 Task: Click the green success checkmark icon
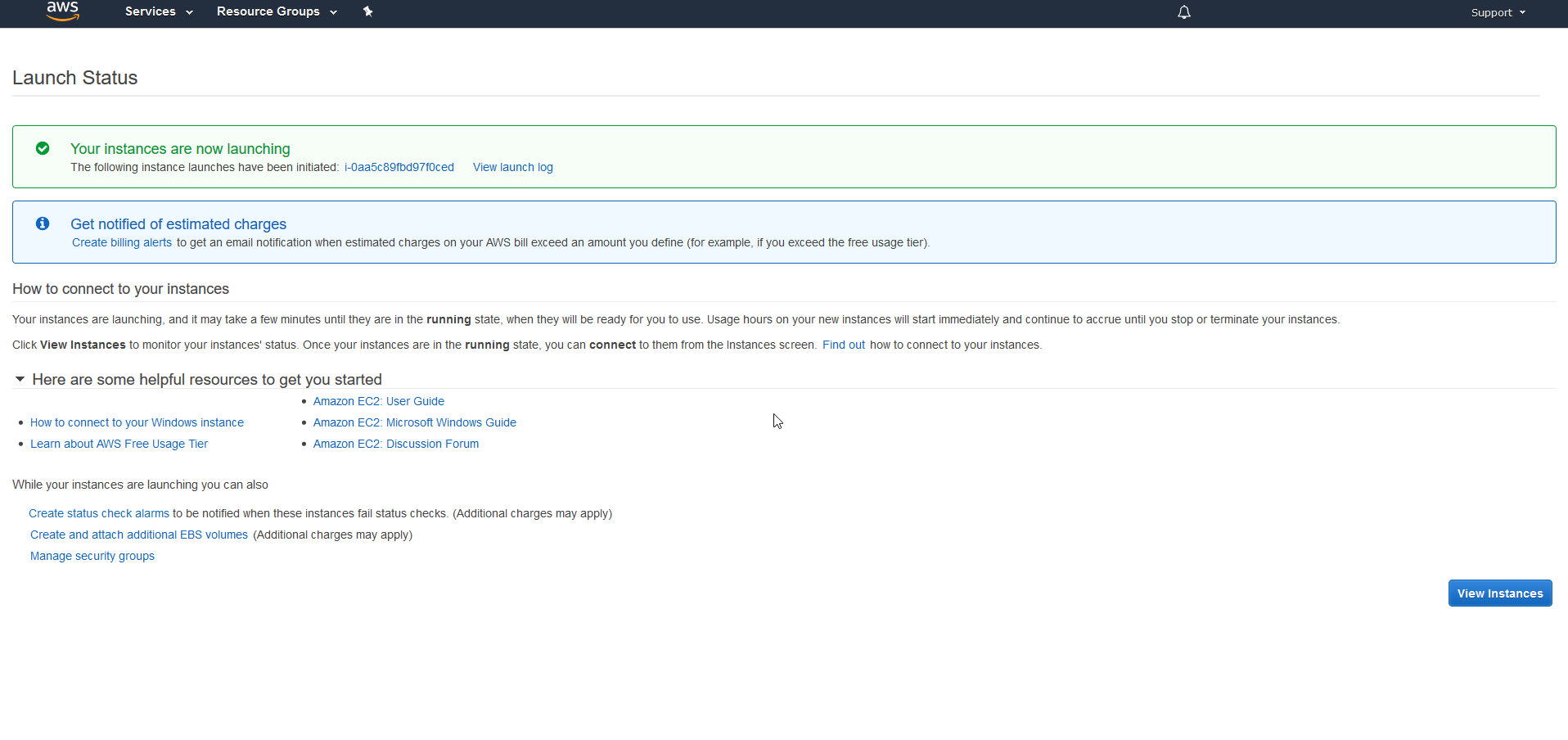[43, 148]
